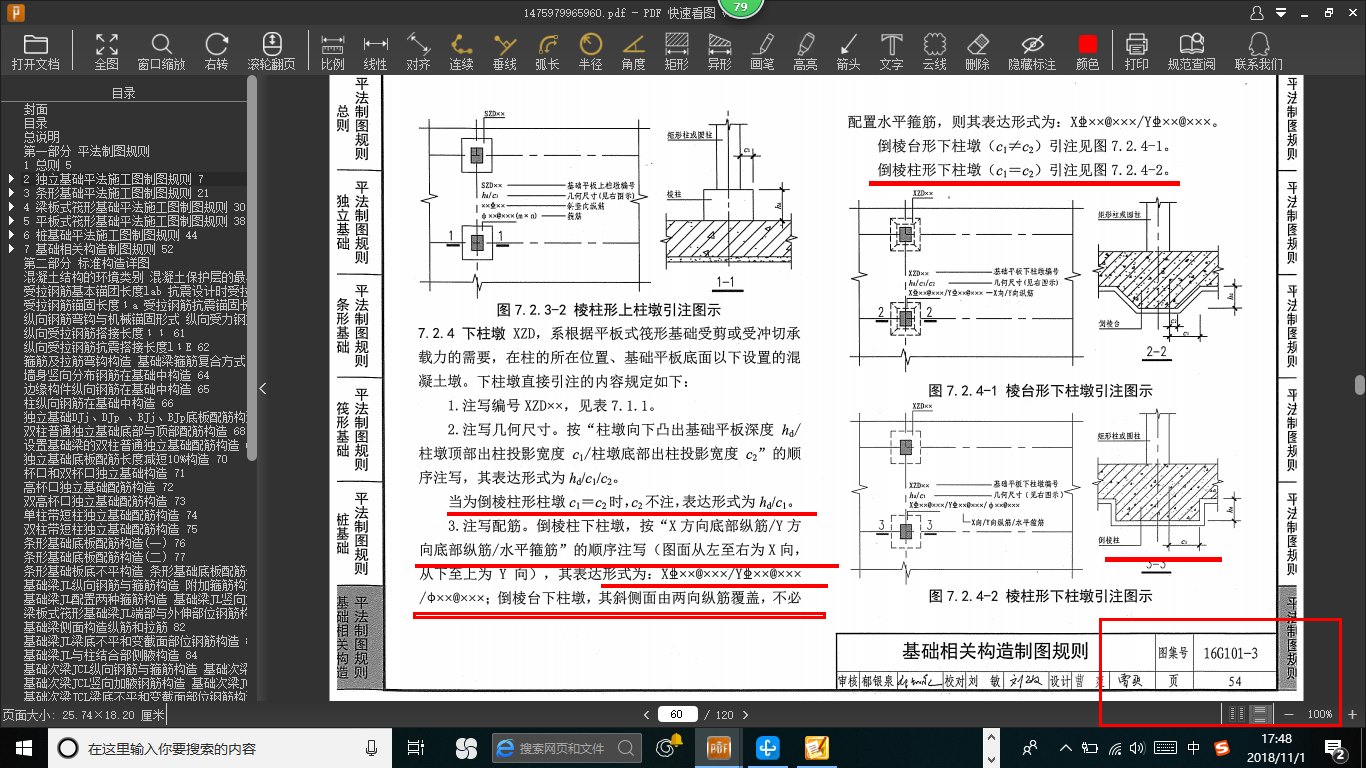This screenshot has width=1366, height=768.
Task: Select the 箭头 arrow annotation tool
Action: coord(848,52)
